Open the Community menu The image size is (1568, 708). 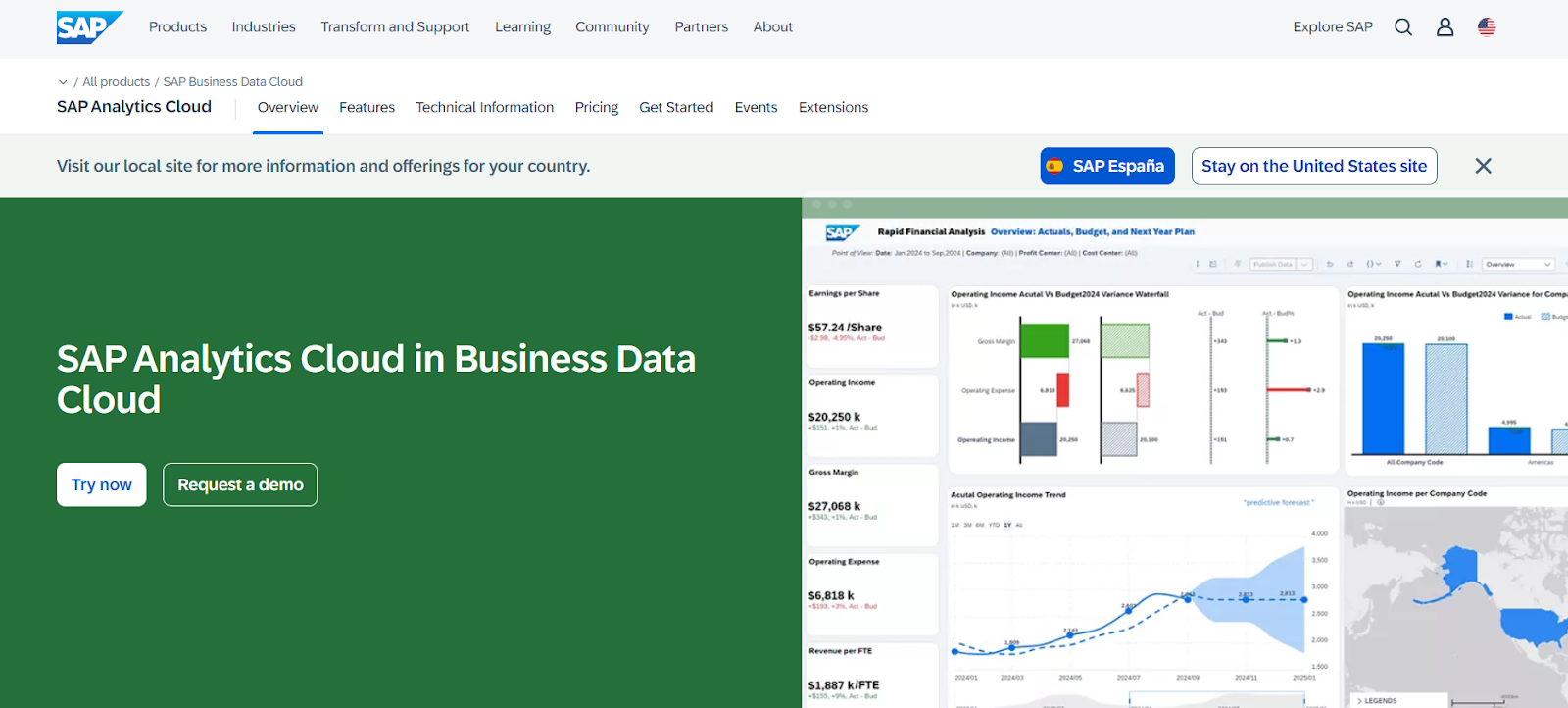(612, 27)
